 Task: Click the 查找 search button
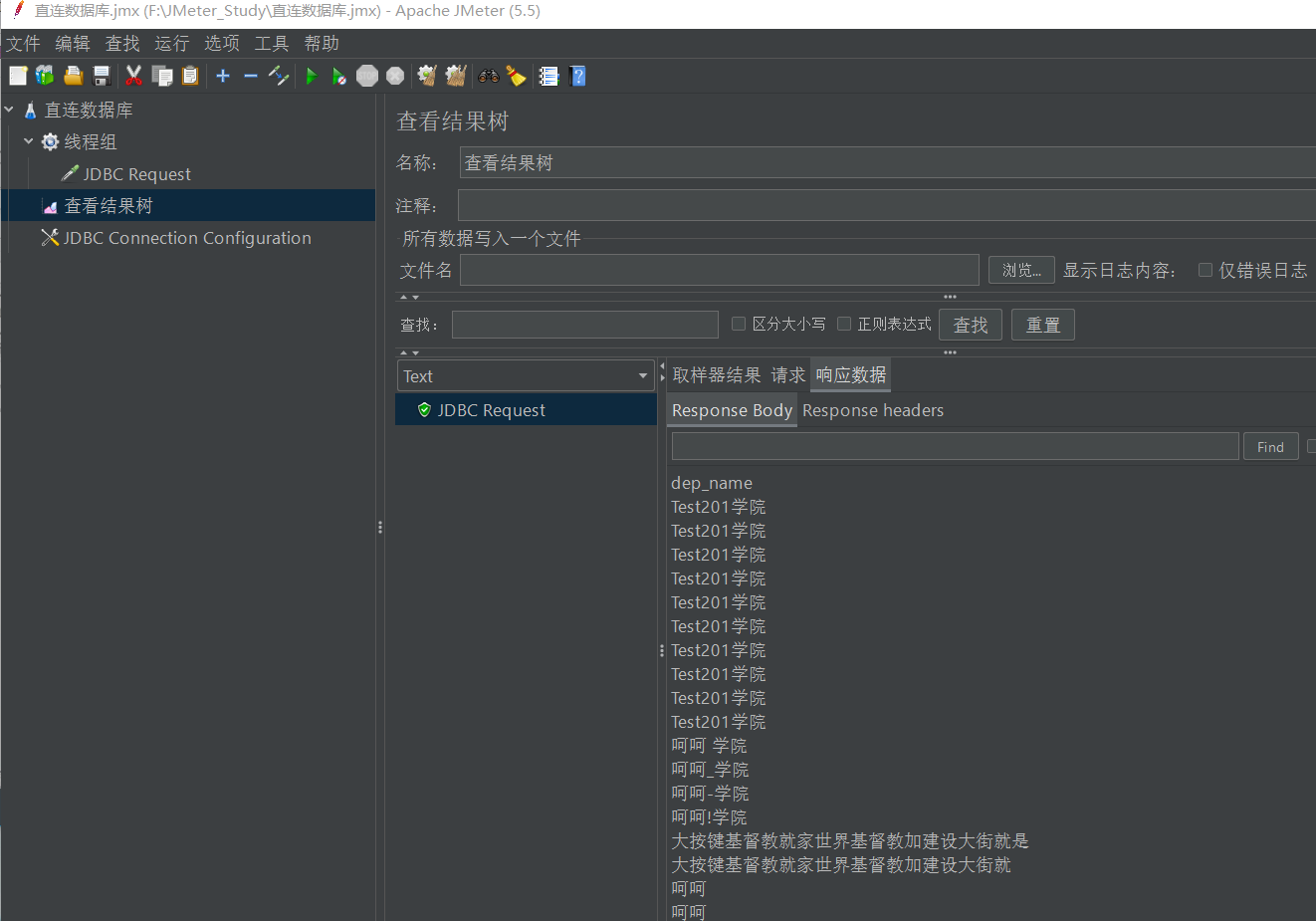971,325
